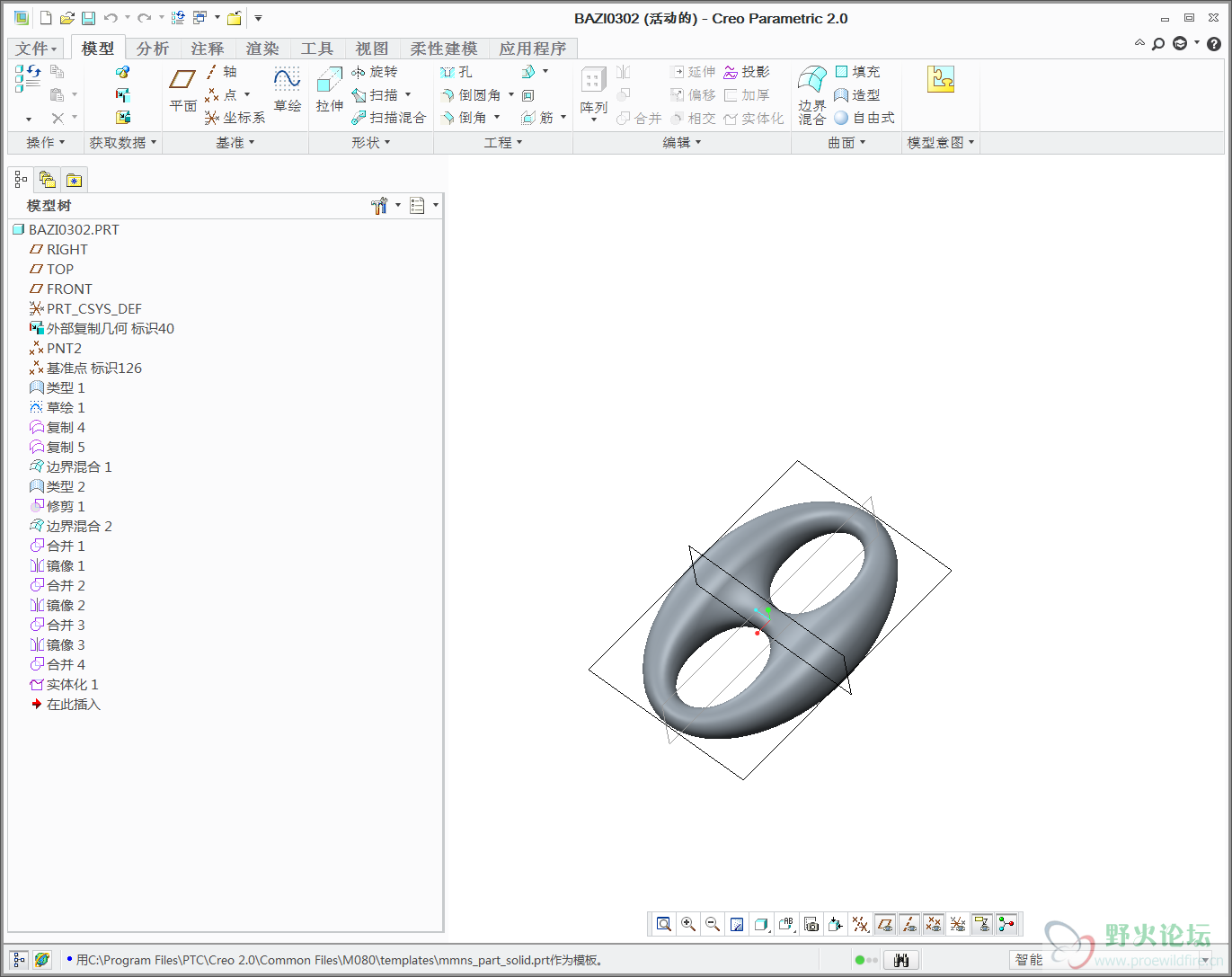Click the Save icon in quick access toolbar
Image resolution: width=1232 pixels, height=977 pixels.
[x=88, y=18]
